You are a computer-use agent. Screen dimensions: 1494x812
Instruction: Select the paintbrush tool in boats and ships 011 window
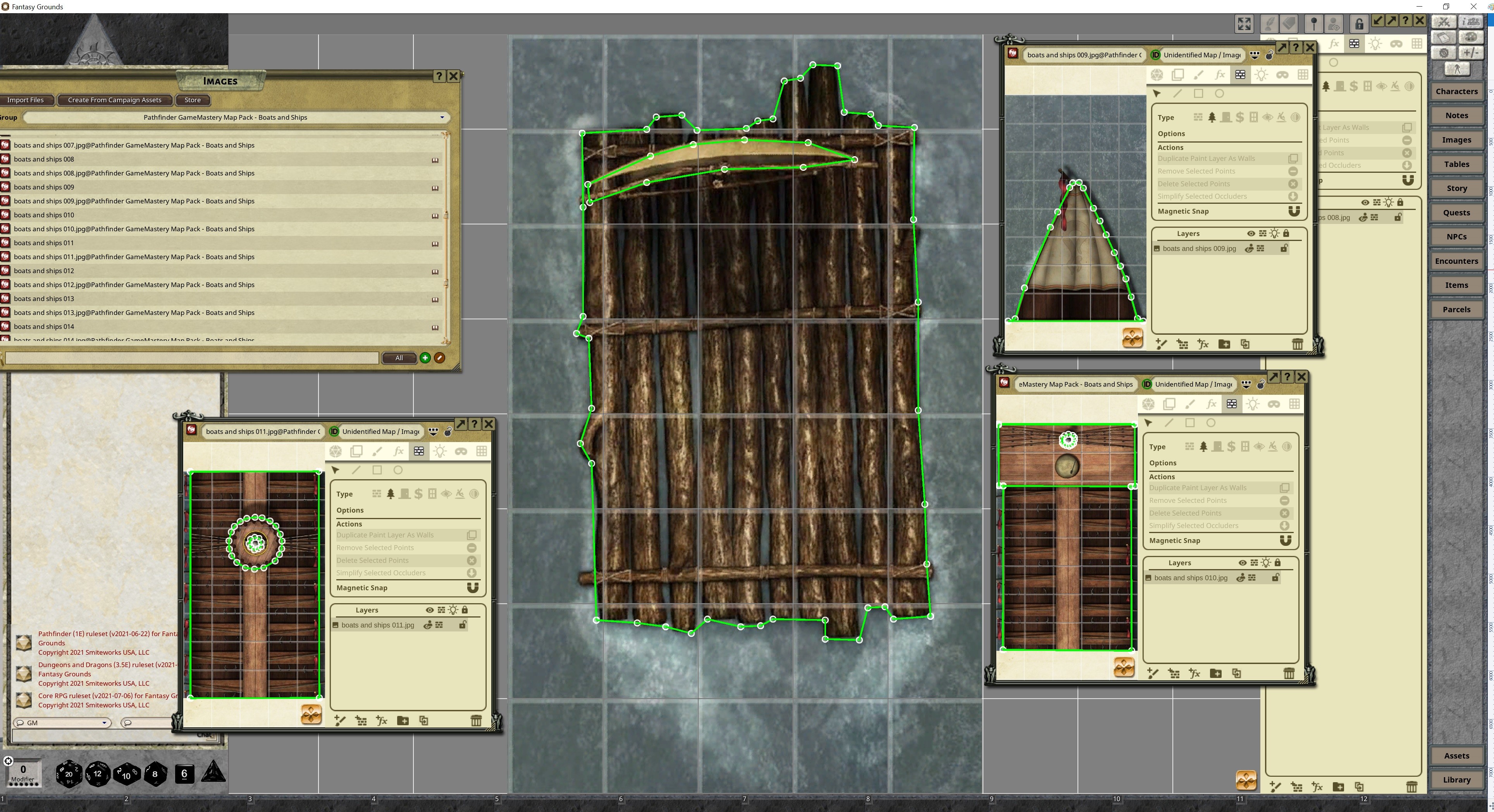point(377,451)
